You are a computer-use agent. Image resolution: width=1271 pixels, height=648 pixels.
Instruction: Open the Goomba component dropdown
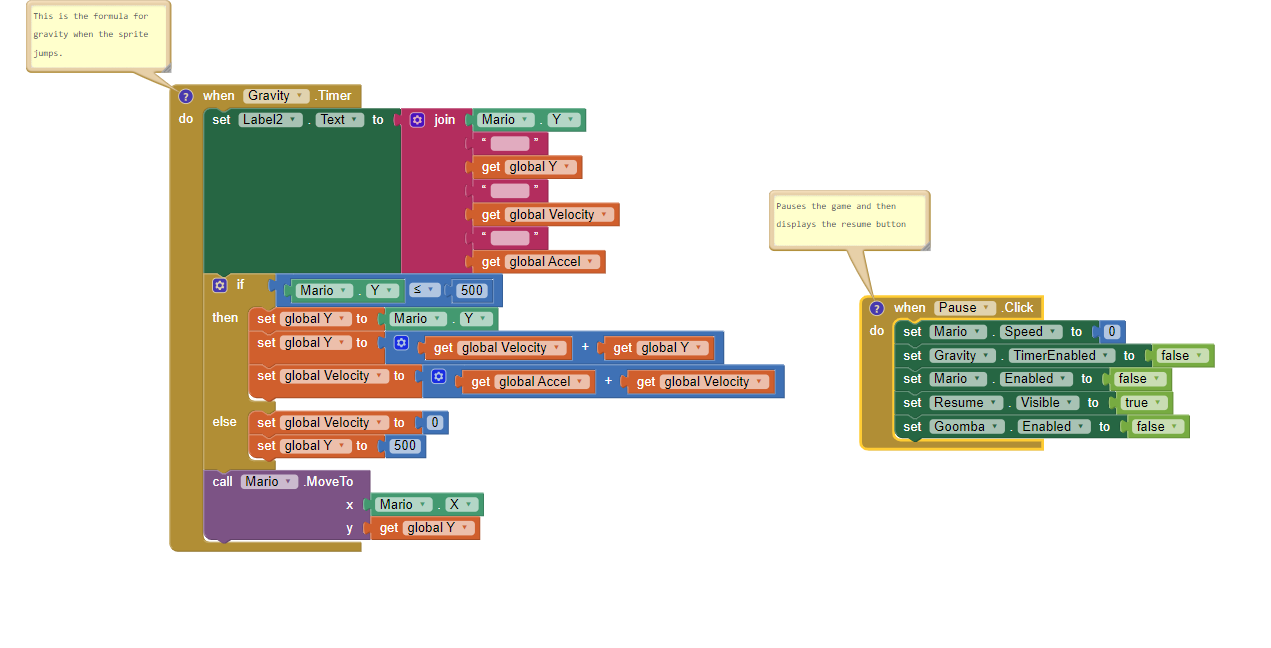pos(969,427)
